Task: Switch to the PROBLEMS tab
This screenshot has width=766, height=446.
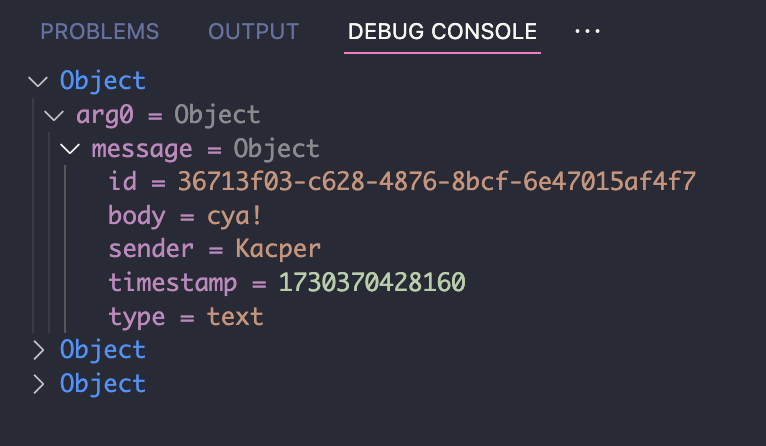Action: pos(99,31)
